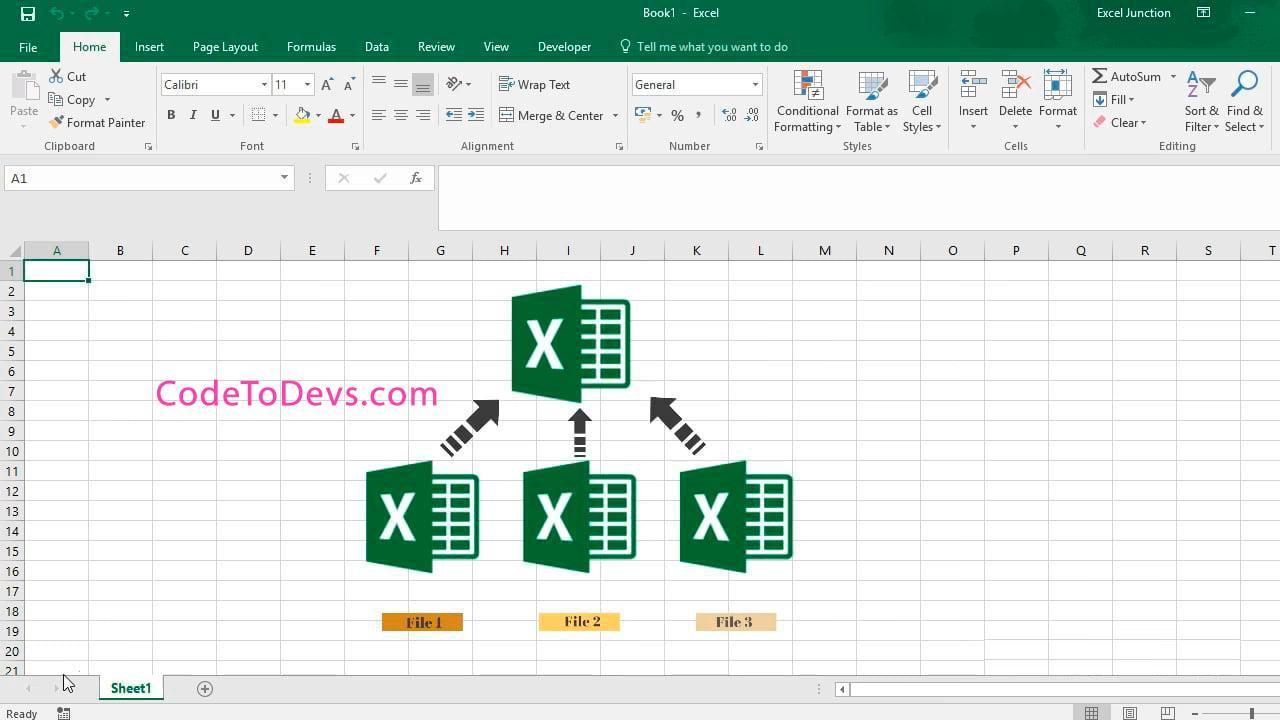Screen dimensions: 1280x720
Task: Decrease font size with the small A
Action: pos(349,85)
